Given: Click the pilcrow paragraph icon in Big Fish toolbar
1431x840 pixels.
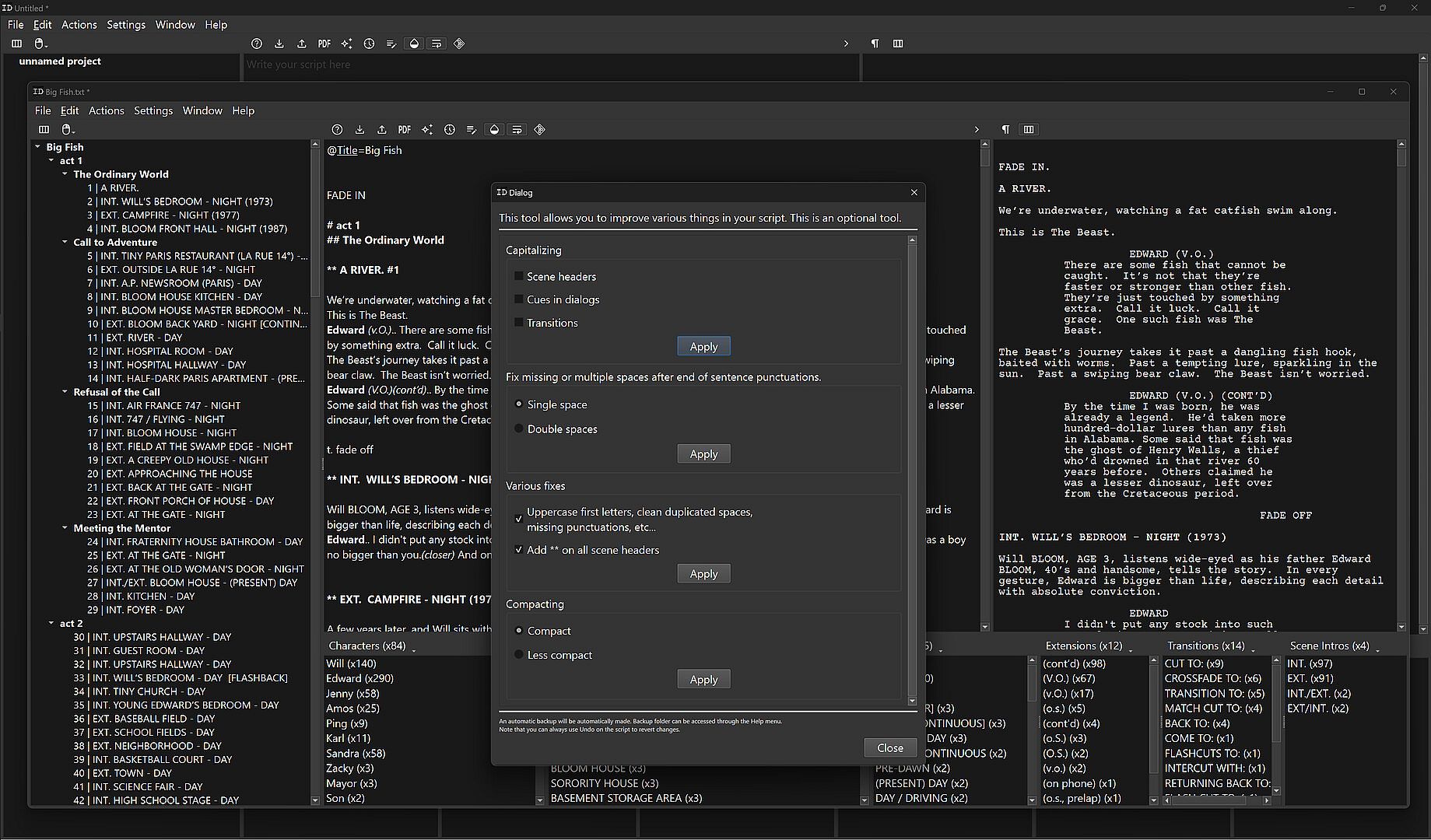Looking at the screenshot, I should click(x=1005, y=130).
